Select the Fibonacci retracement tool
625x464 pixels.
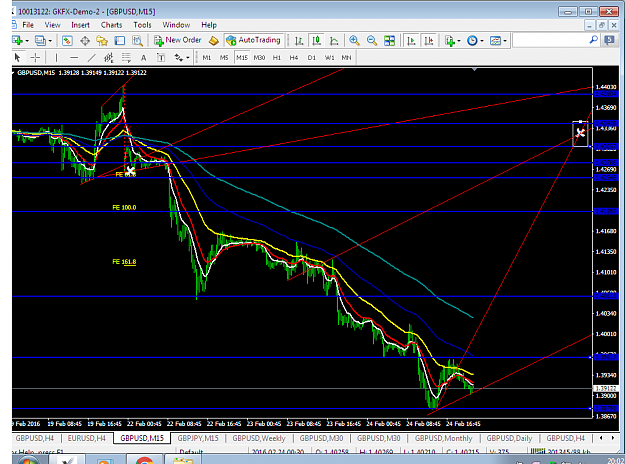coord(126,58)
